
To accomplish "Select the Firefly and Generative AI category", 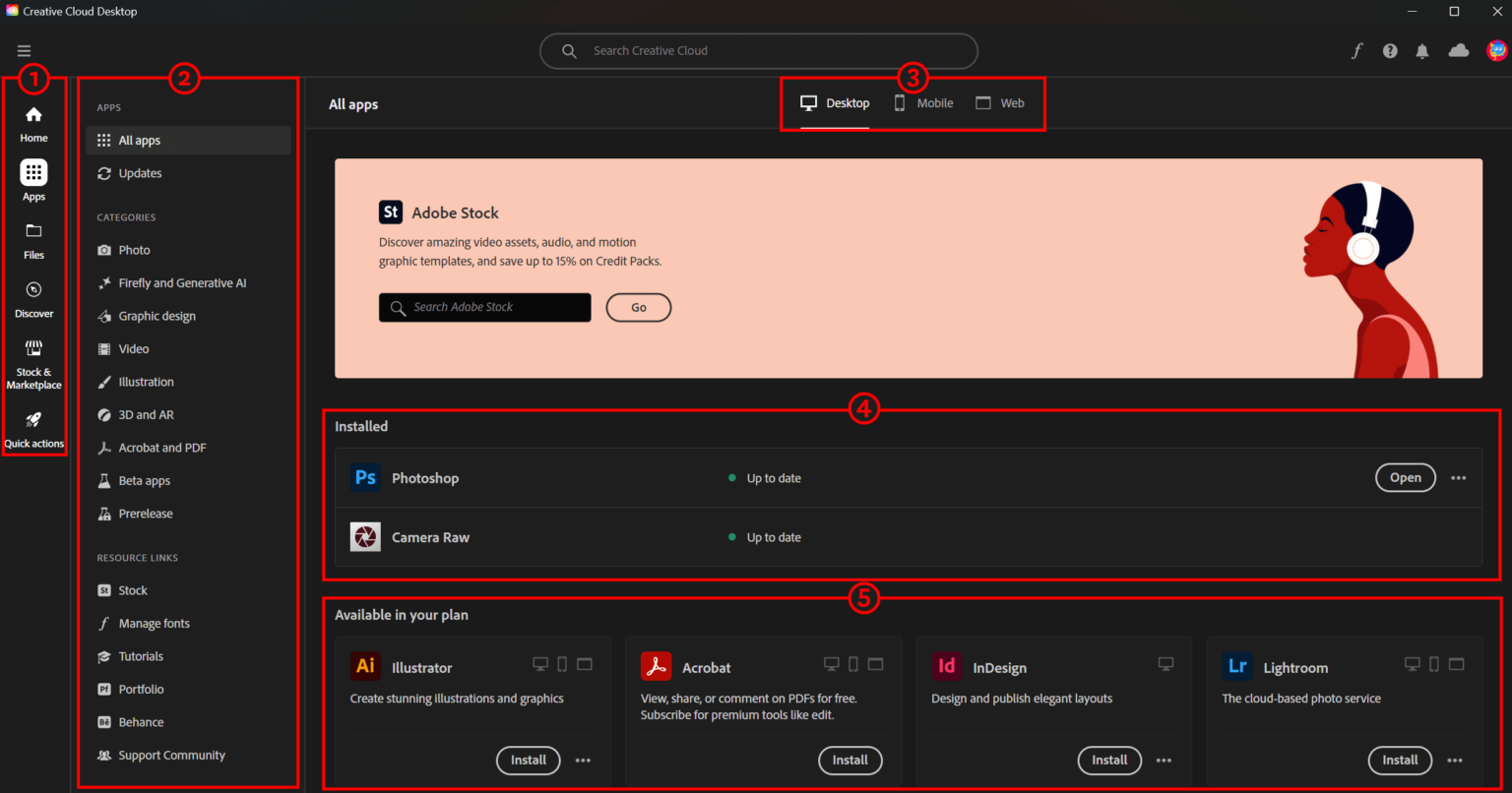I will click(x=180, y=282).
